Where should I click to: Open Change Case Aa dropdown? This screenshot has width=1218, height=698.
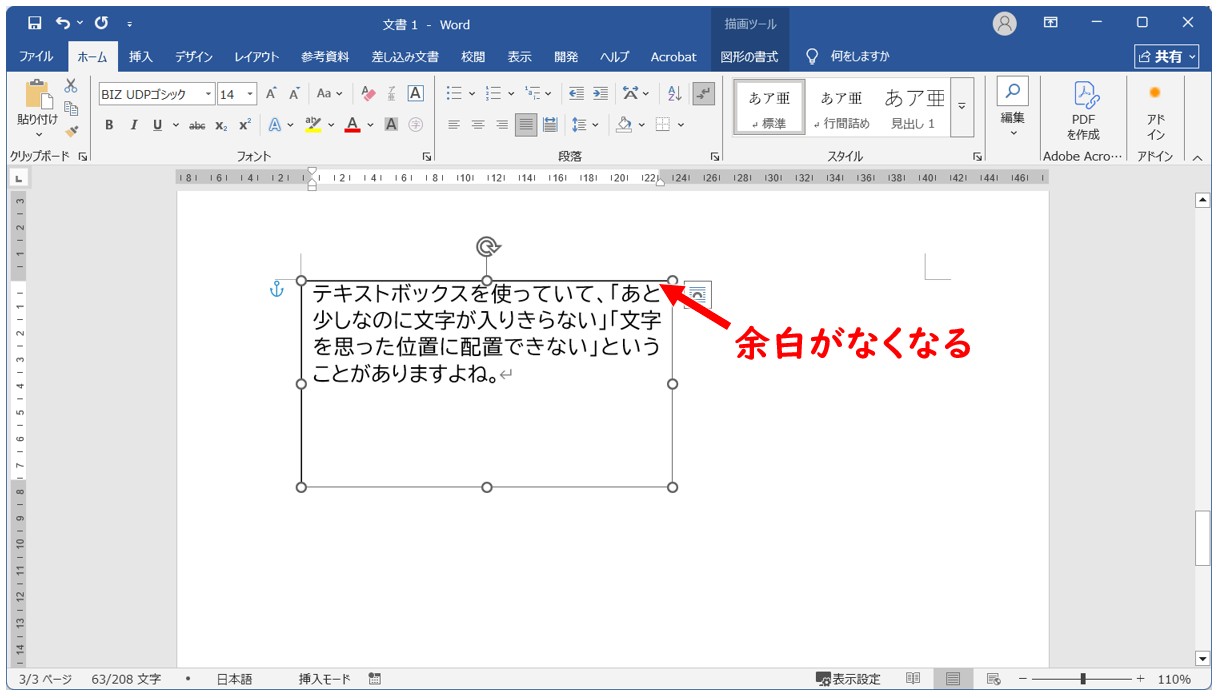(330, 94)
